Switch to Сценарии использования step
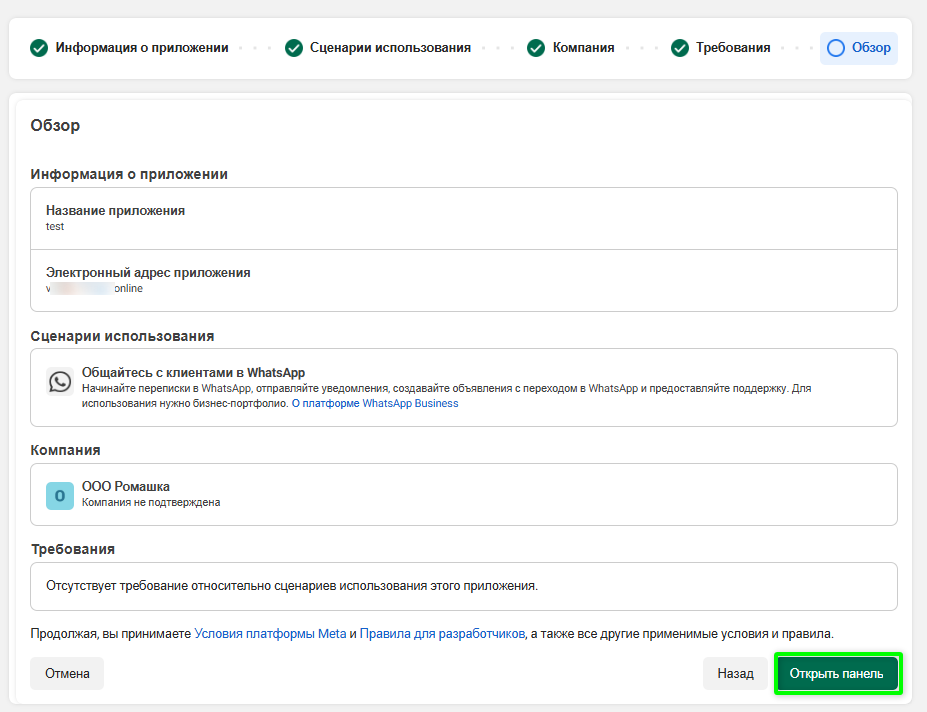927x712 pixels. [x=390, y=48]
